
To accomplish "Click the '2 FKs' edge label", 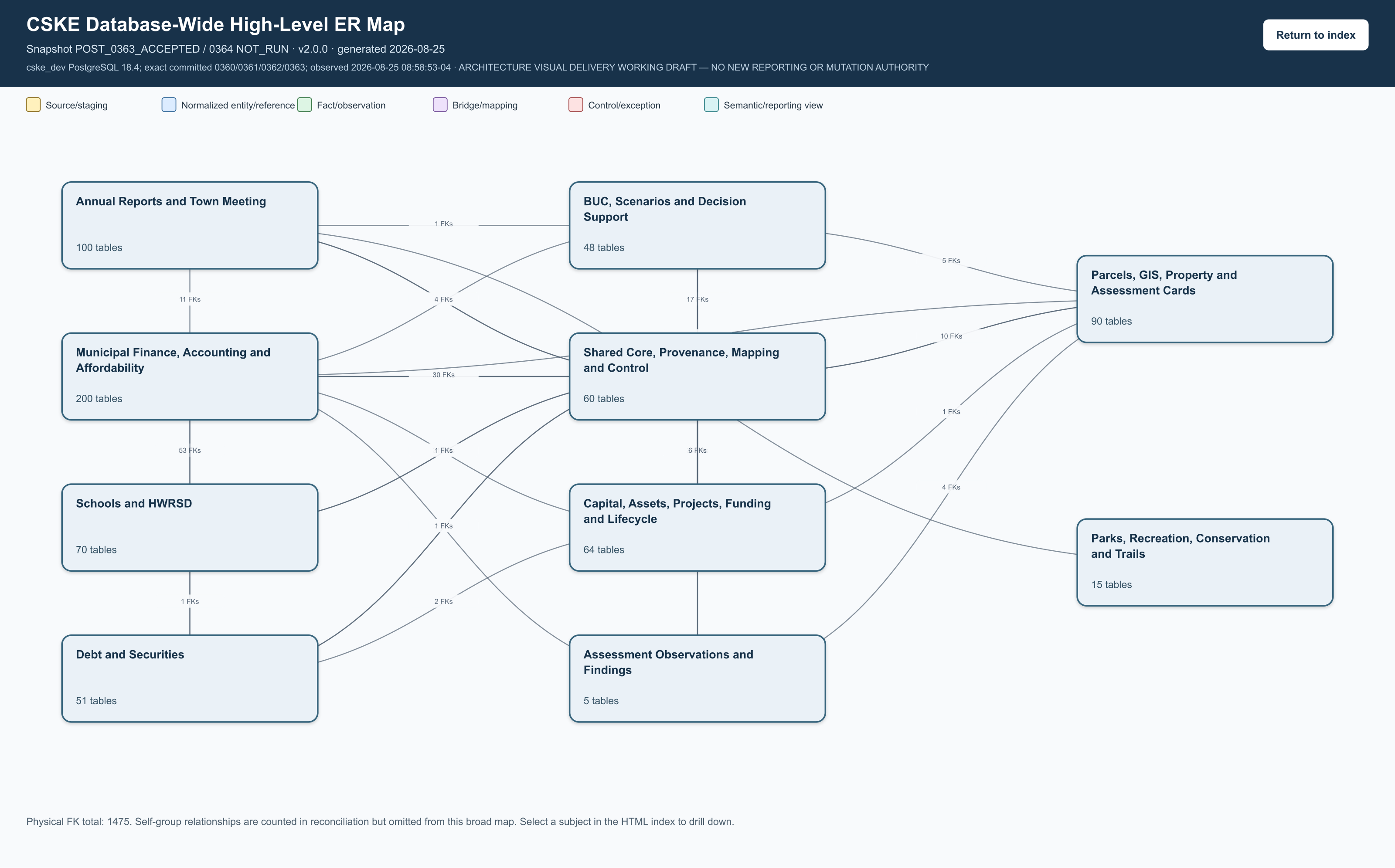I will click(443, 602).
